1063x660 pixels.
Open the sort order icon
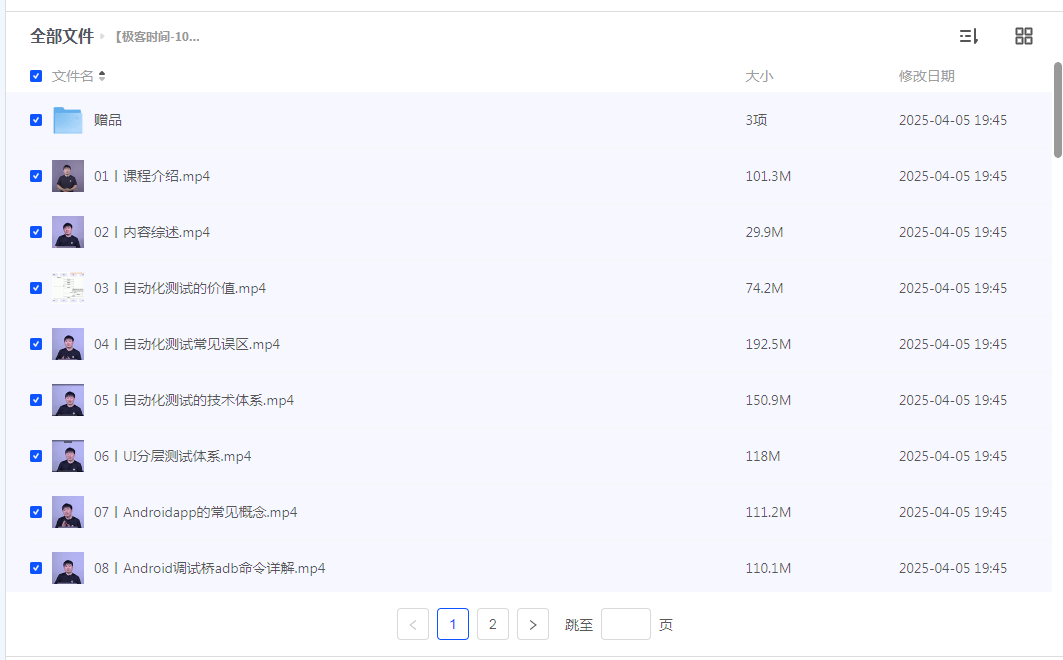pos(968,37)
